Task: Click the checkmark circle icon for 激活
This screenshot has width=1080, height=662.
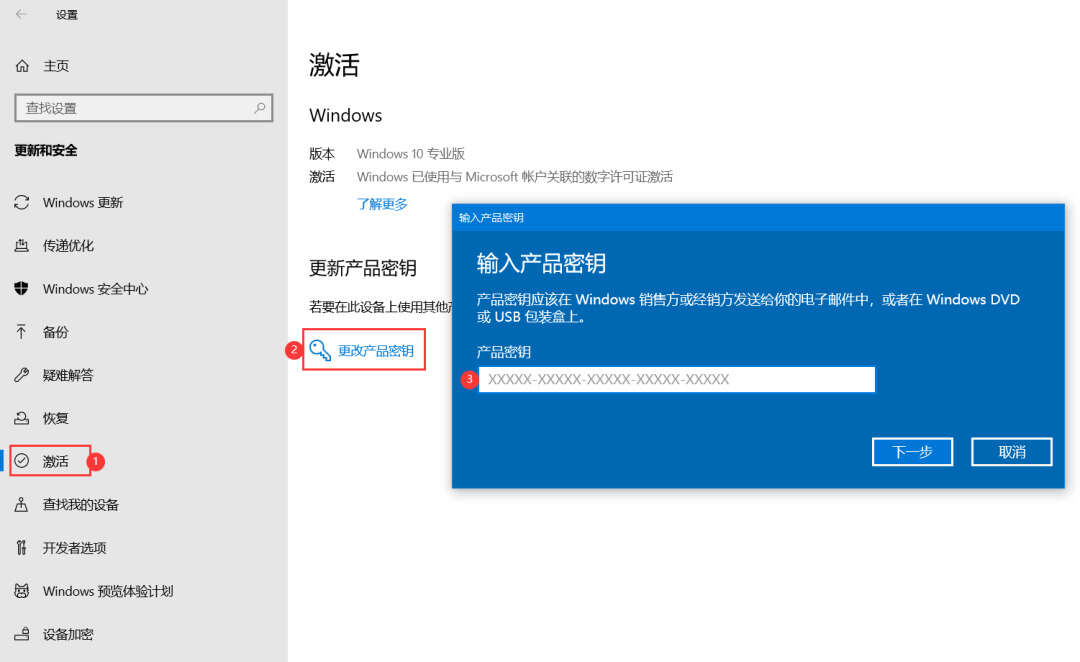Action: (x=22, y=461)
